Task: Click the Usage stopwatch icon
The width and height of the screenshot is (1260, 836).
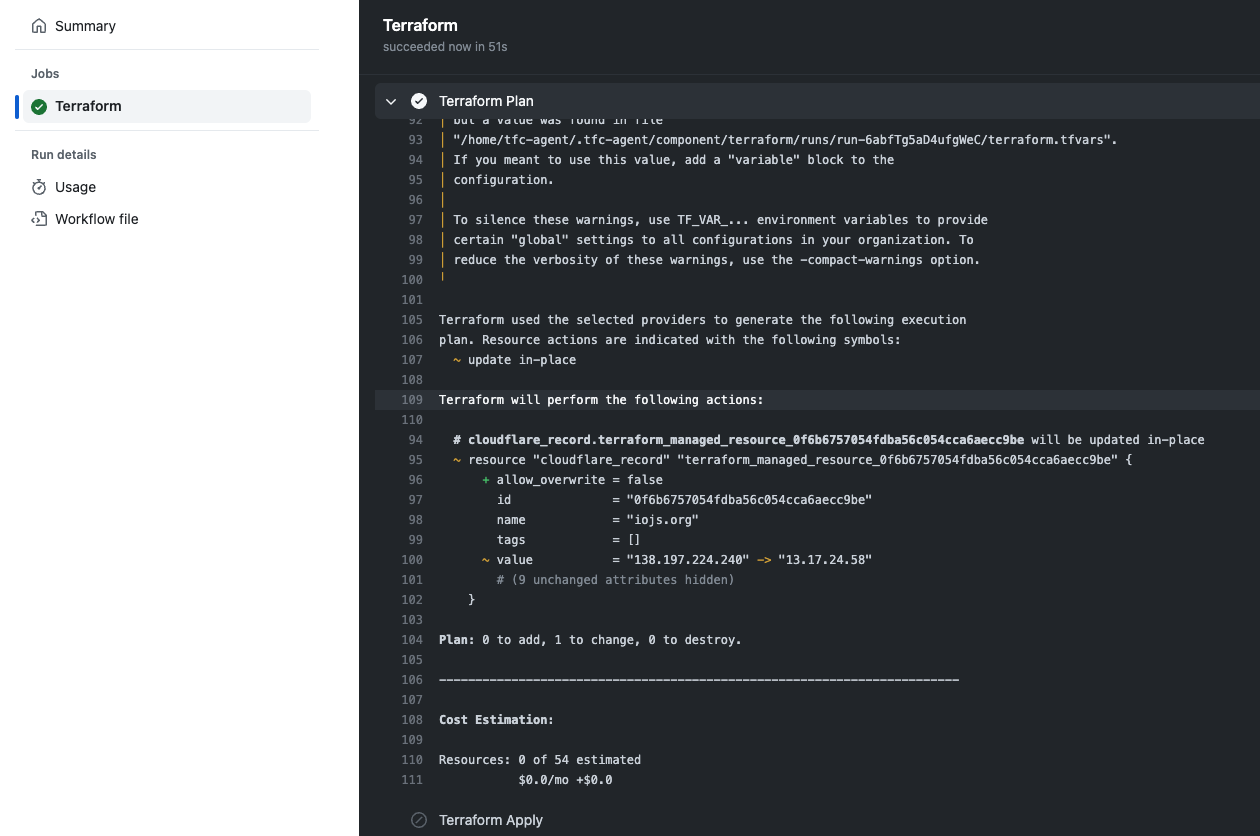Action: point(39,187)
